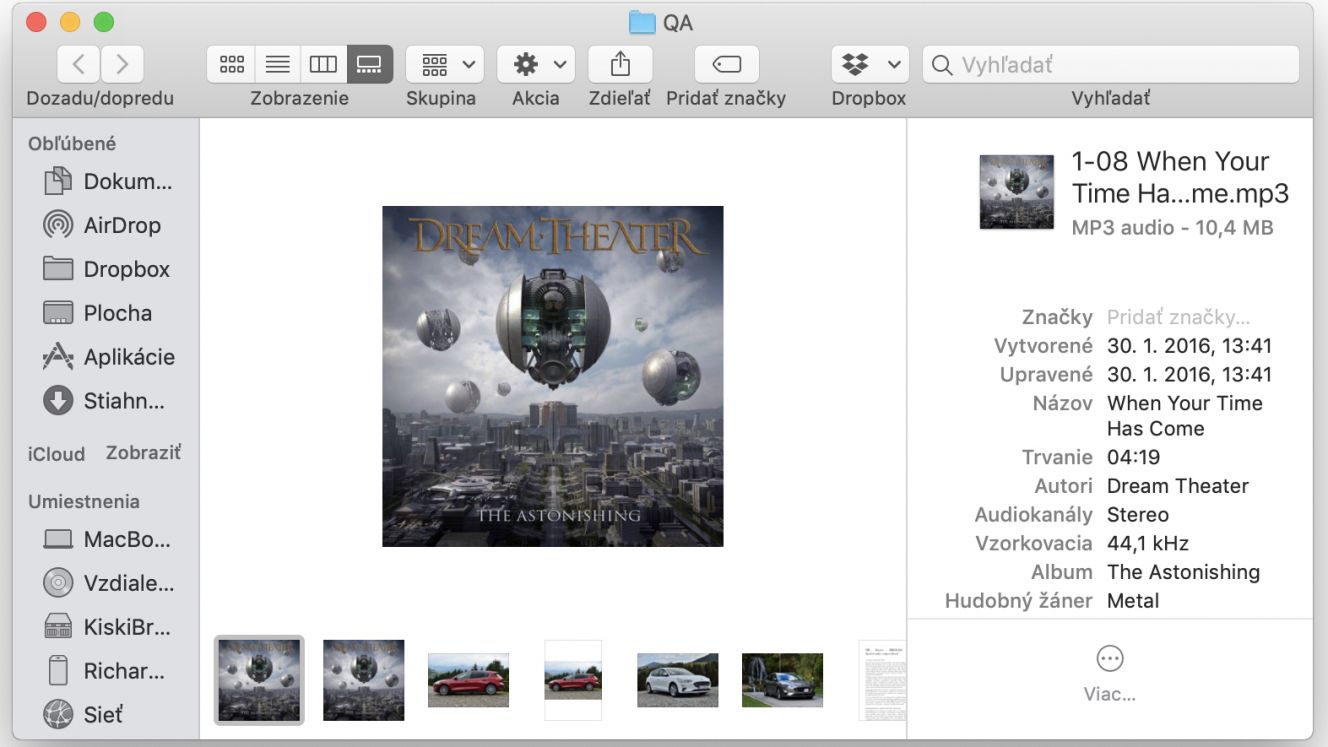Click When Your Time Has Come title value
Screen dimensions: 1328x747
(1184, 416)
